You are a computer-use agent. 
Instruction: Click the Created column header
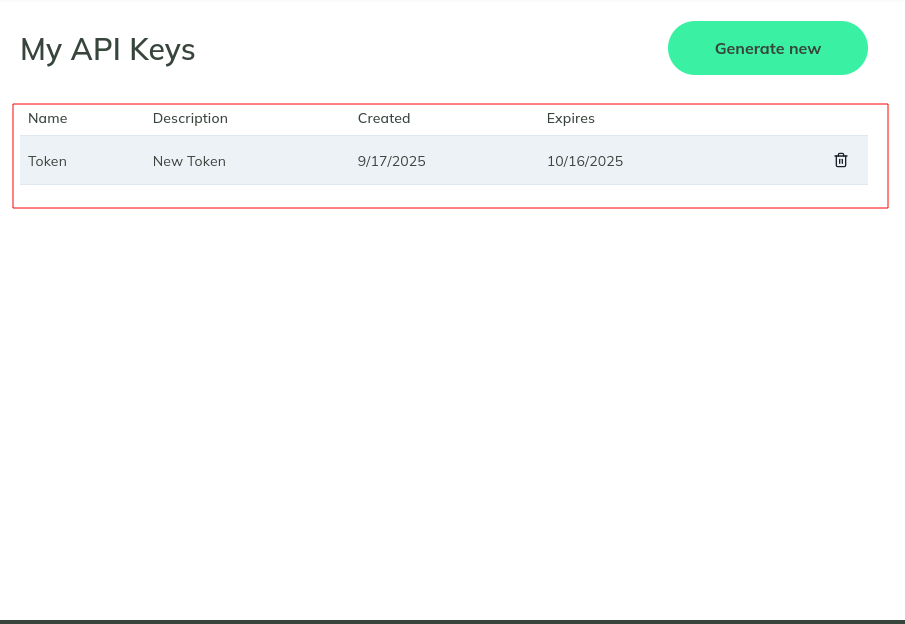pyautogui.click(x=384, y=118)
